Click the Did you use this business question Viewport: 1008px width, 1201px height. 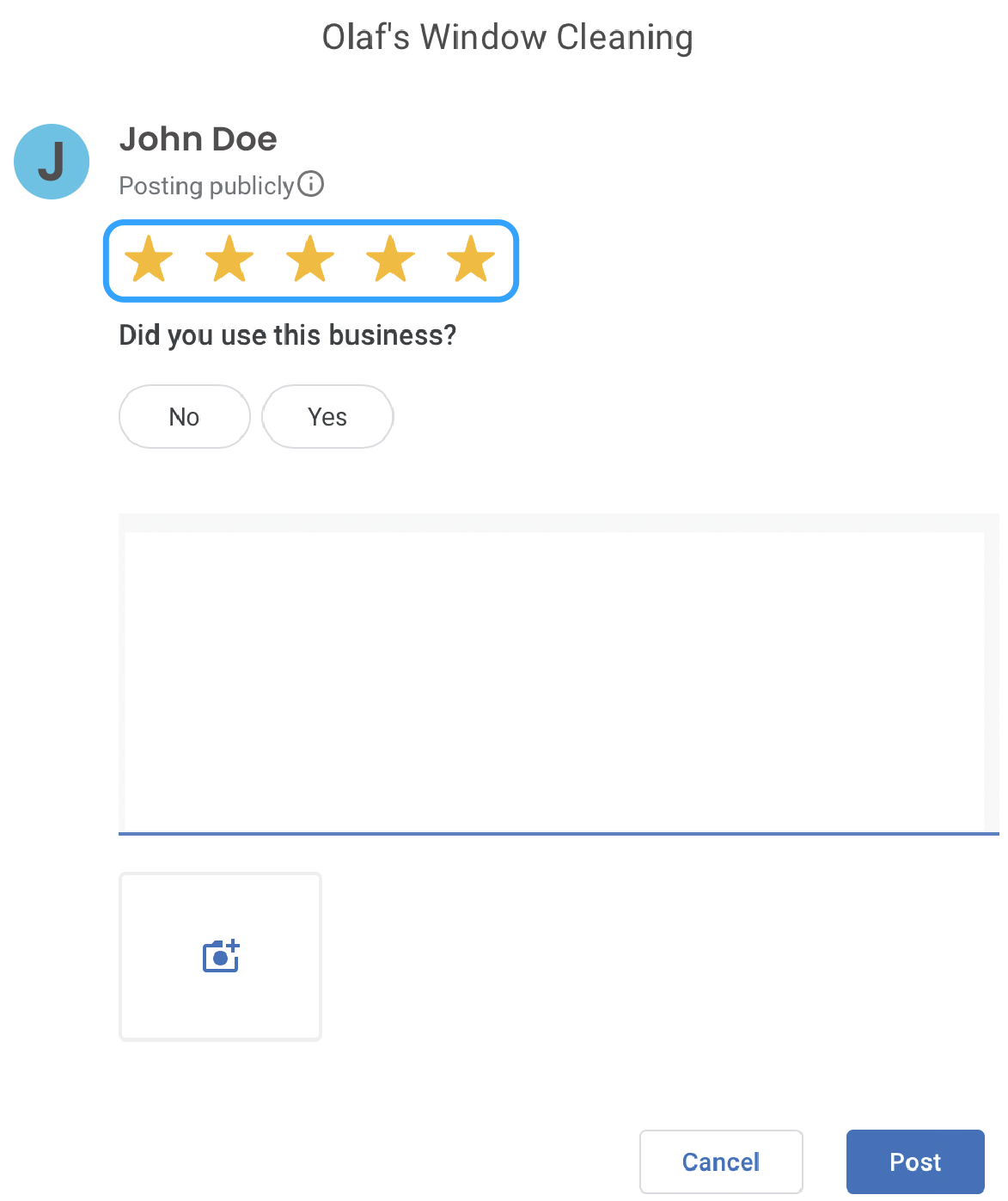[288, 335]
